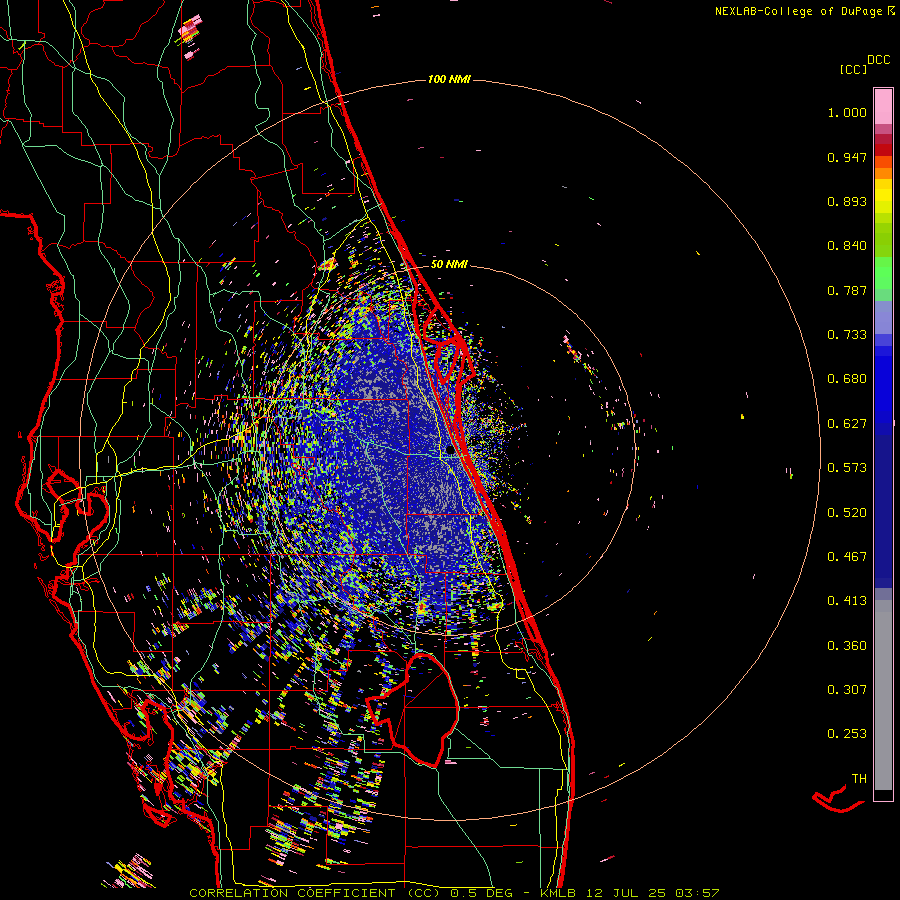The width and height of the screenshot is (900, 900).
Task: Click the 0.253 legend value
Action: pos(847,734)
